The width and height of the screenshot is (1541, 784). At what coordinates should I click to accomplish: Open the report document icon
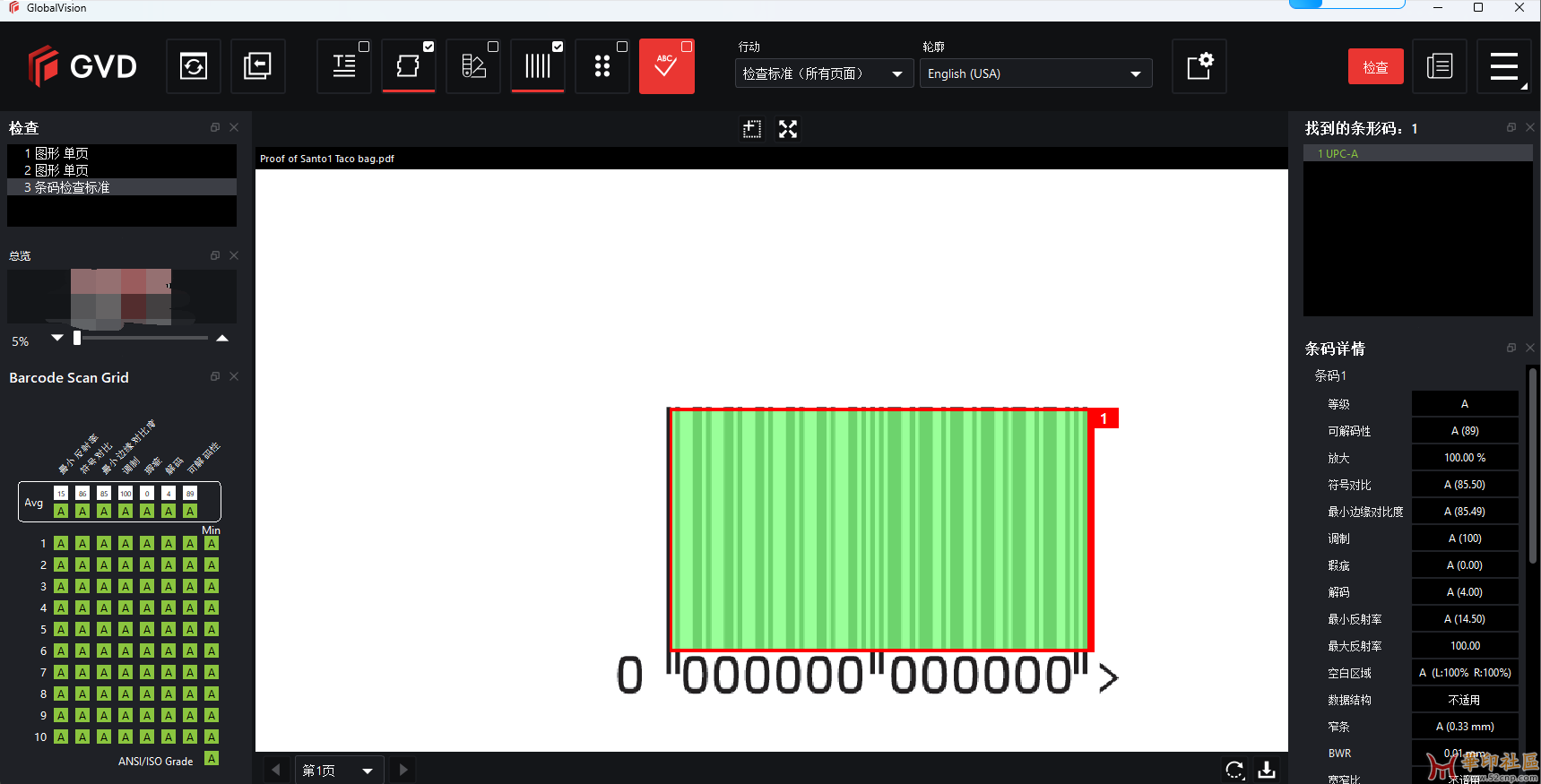tap(1440, 66)
